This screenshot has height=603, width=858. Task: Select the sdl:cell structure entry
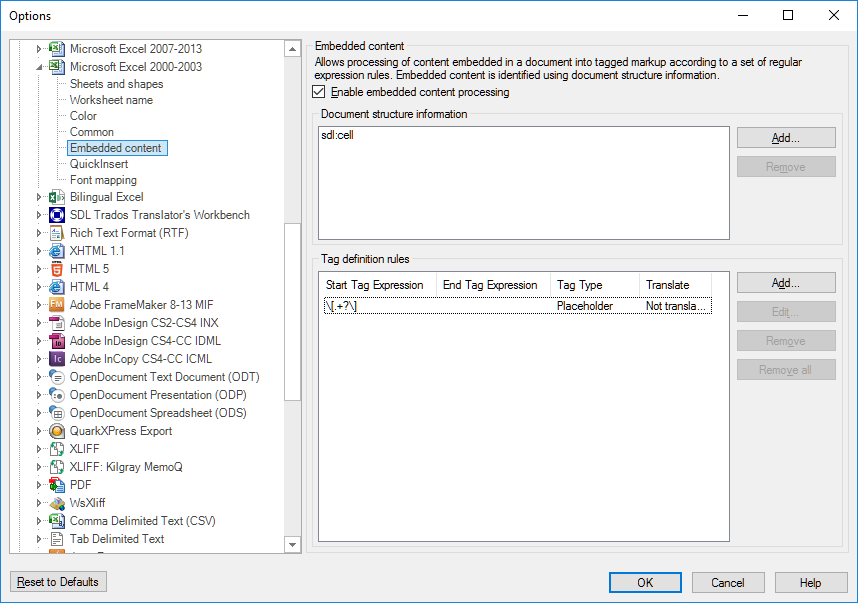(x=337, y=135)
